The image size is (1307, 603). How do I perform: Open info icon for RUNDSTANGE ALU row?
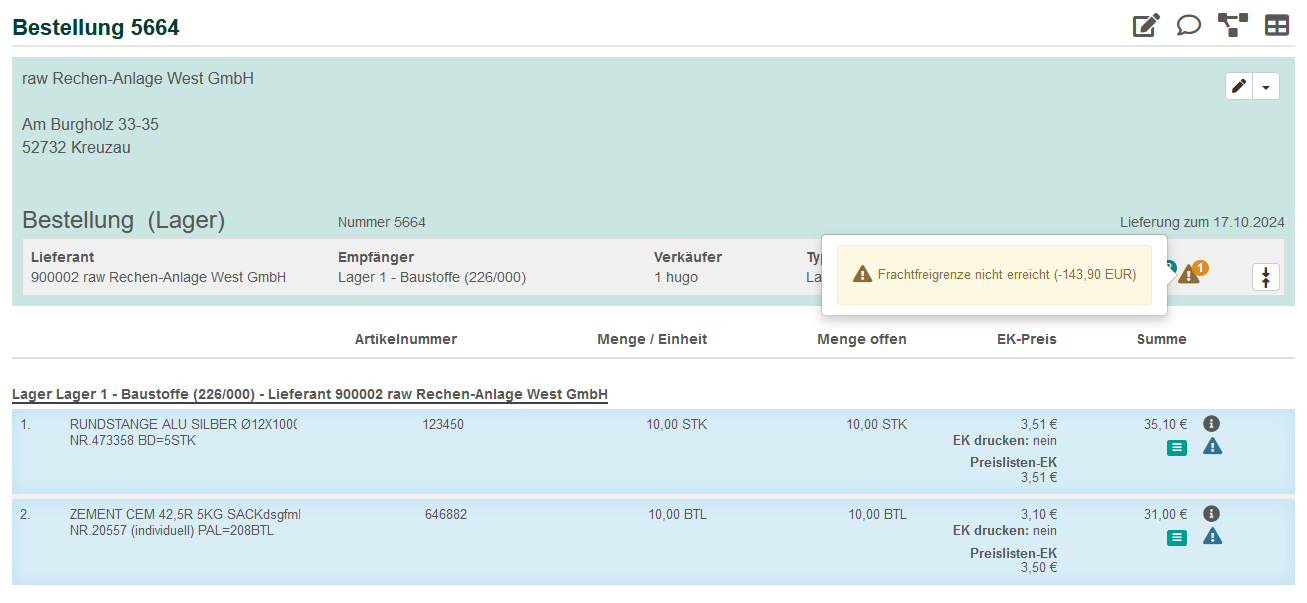pos(1211,424)
